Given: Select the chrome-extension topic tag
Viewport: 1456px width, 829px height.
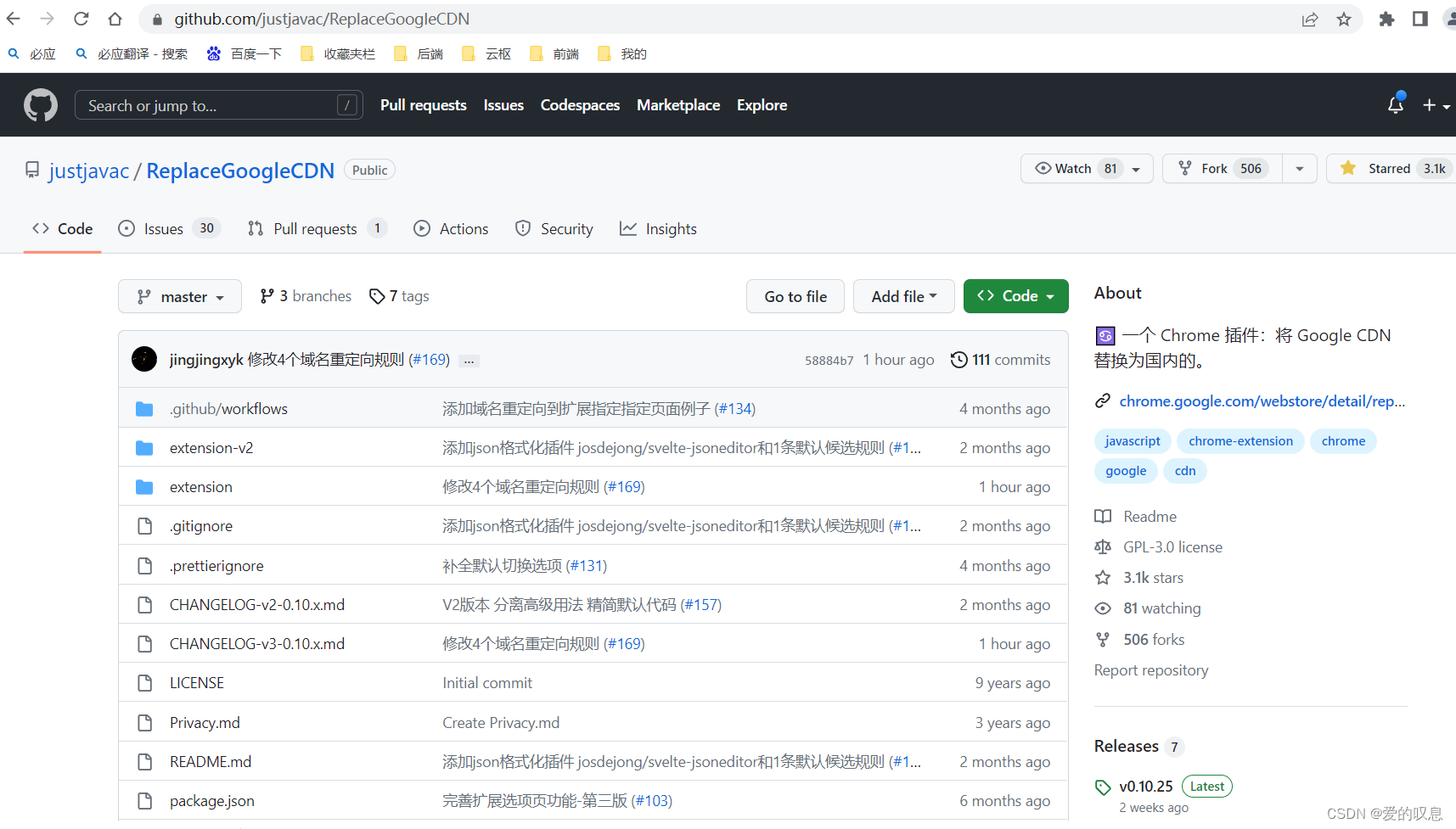Looking at the screenshot, I should point(1240,441).
